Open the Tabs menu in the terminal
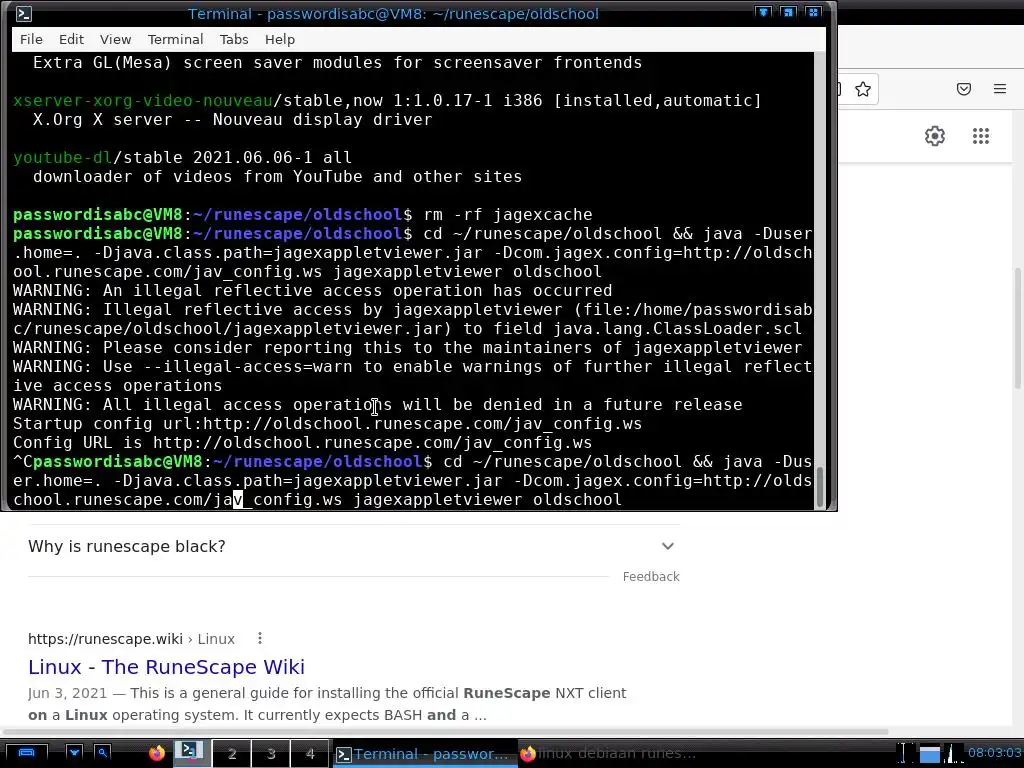This screenshot has width=1024, height=768. point(234,39)
